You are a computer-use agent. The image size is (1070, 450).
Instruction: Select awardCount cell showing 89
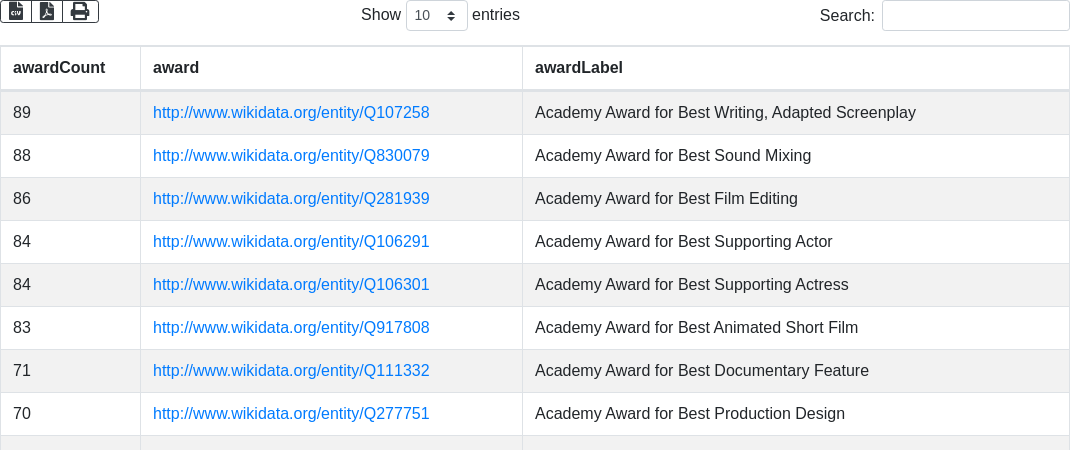[70, 113]
